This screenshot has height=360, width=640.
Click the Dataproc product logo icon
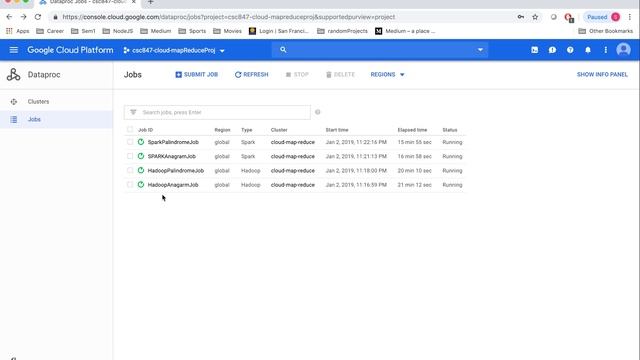(x=13, y=75)
